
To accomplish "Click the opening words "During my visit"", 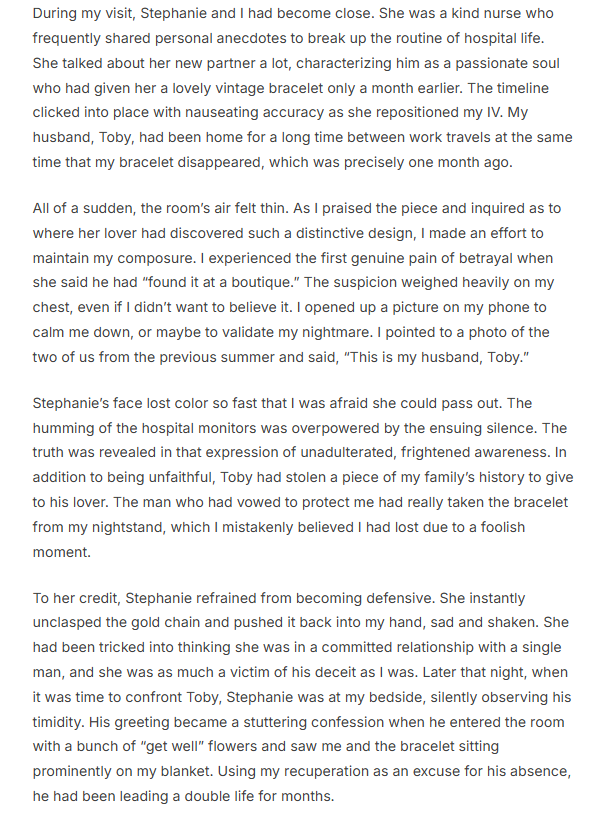I will pos(81,15).
